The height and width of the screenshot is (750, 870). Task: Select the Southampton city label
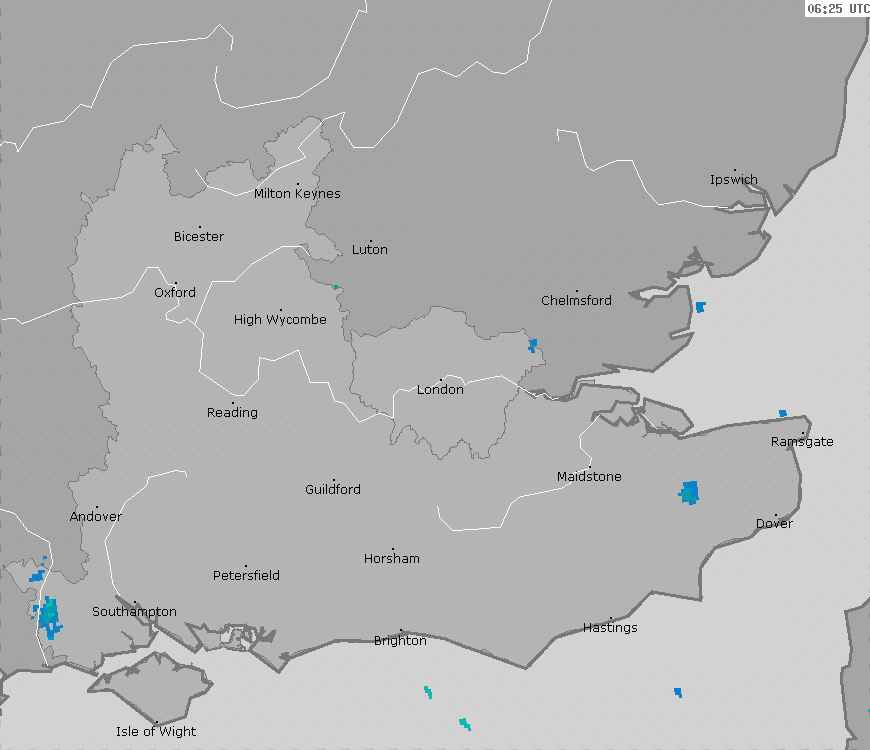(x=134, y=612)
